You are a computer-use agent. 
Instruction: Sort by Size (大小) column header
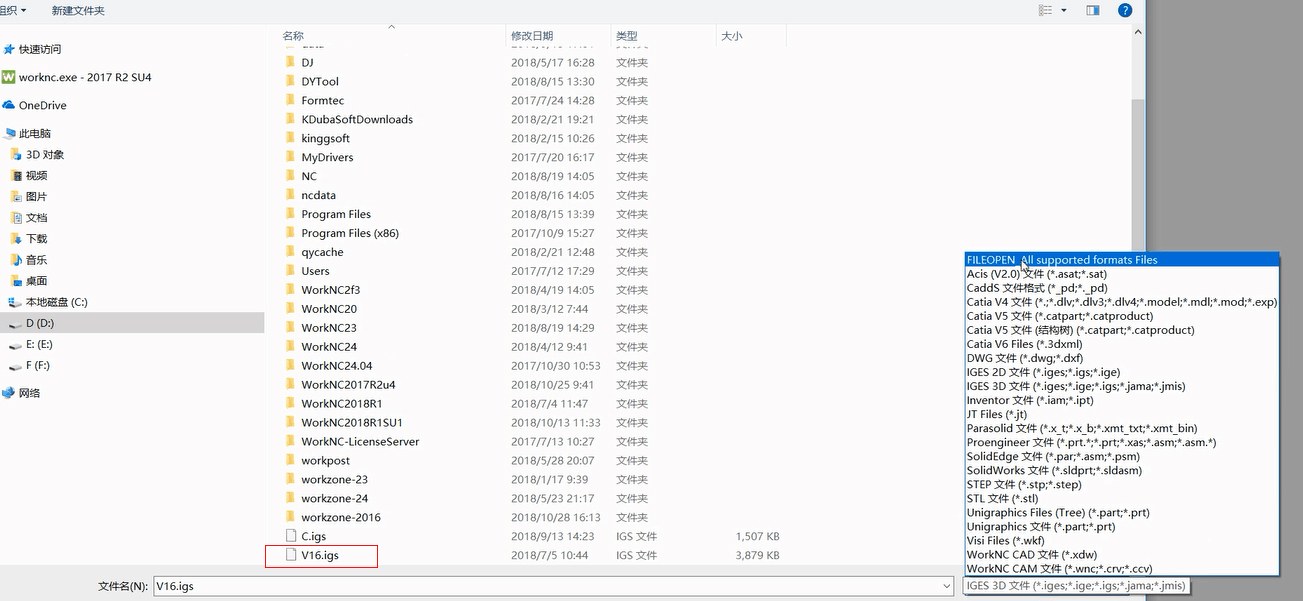[x=732, y=35]
